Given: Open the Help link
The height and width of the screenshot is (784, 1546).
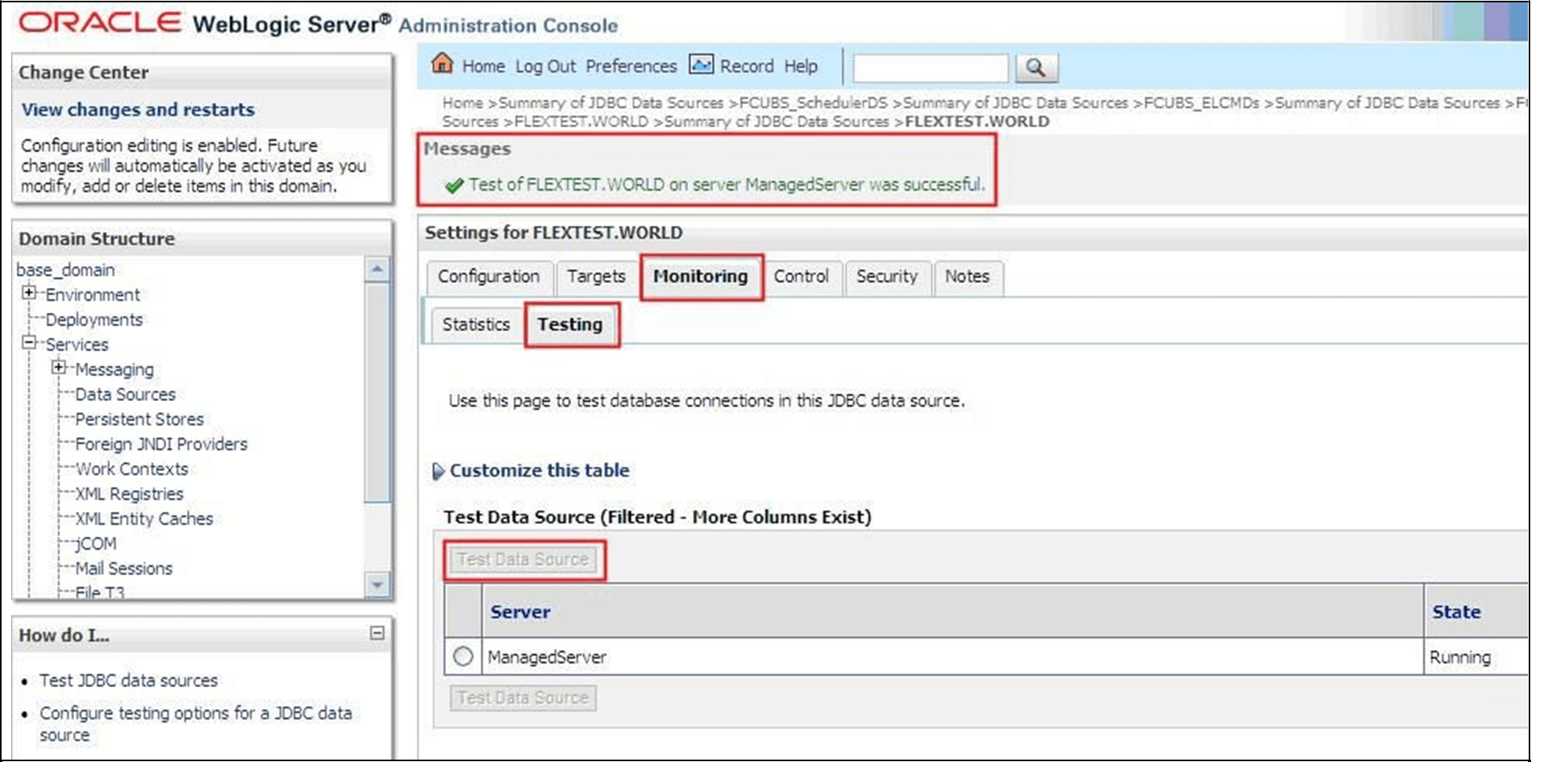Looking at the screenshot, I should (x=801, y=67).
